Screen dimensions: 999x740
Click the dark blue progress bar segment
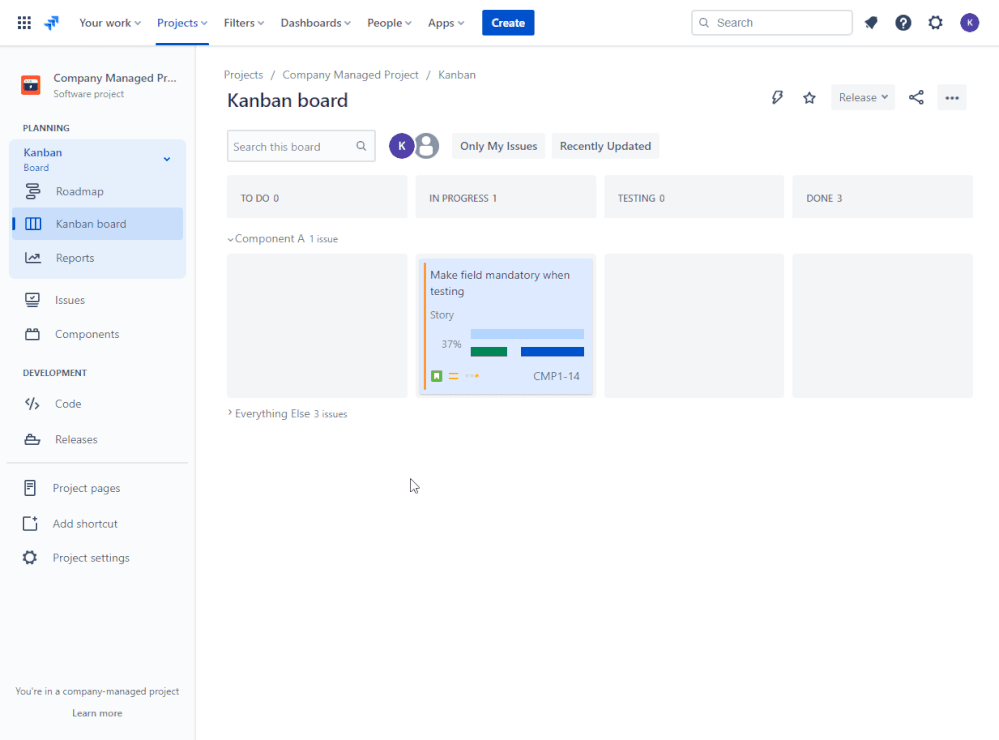pos(552,352)
